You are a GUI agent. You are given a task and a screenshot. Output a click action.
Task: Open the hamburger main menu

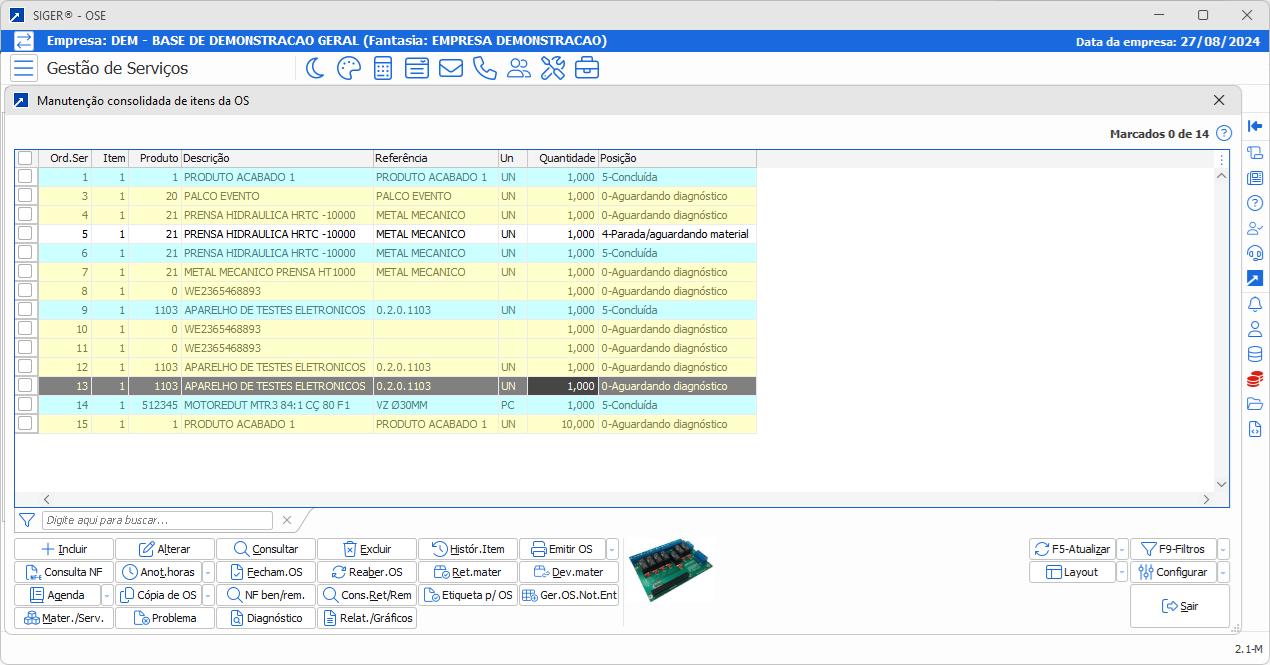tap(24, 68)
